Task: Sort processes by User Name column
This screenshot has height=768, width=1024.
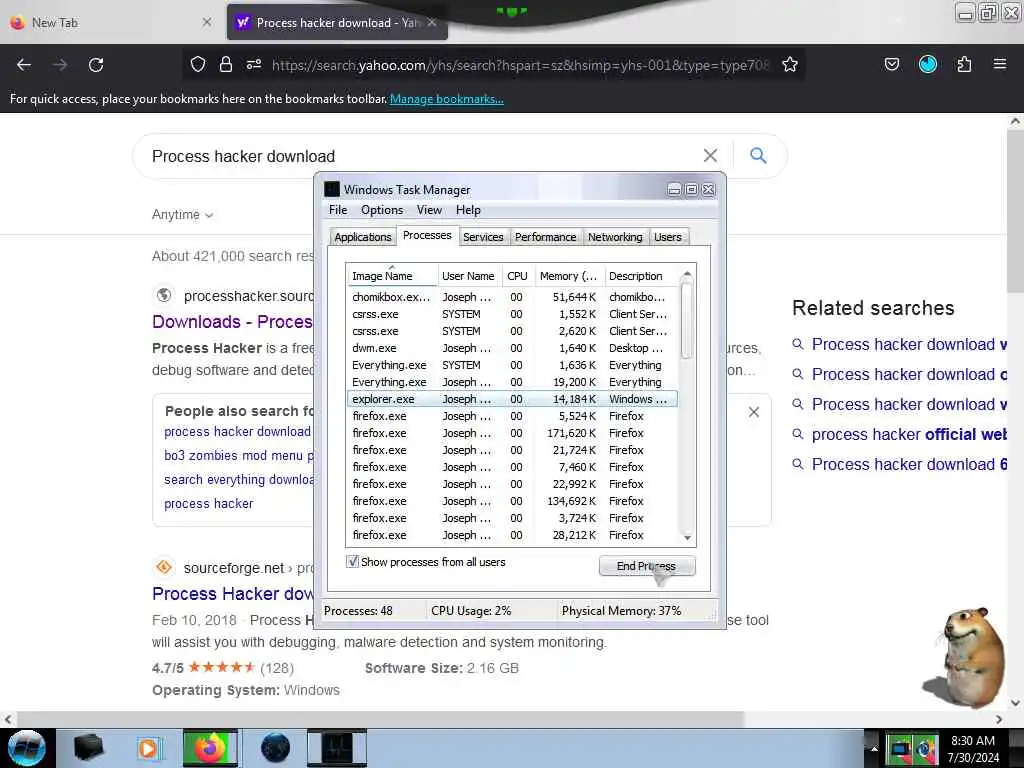Action: point(469,276)
